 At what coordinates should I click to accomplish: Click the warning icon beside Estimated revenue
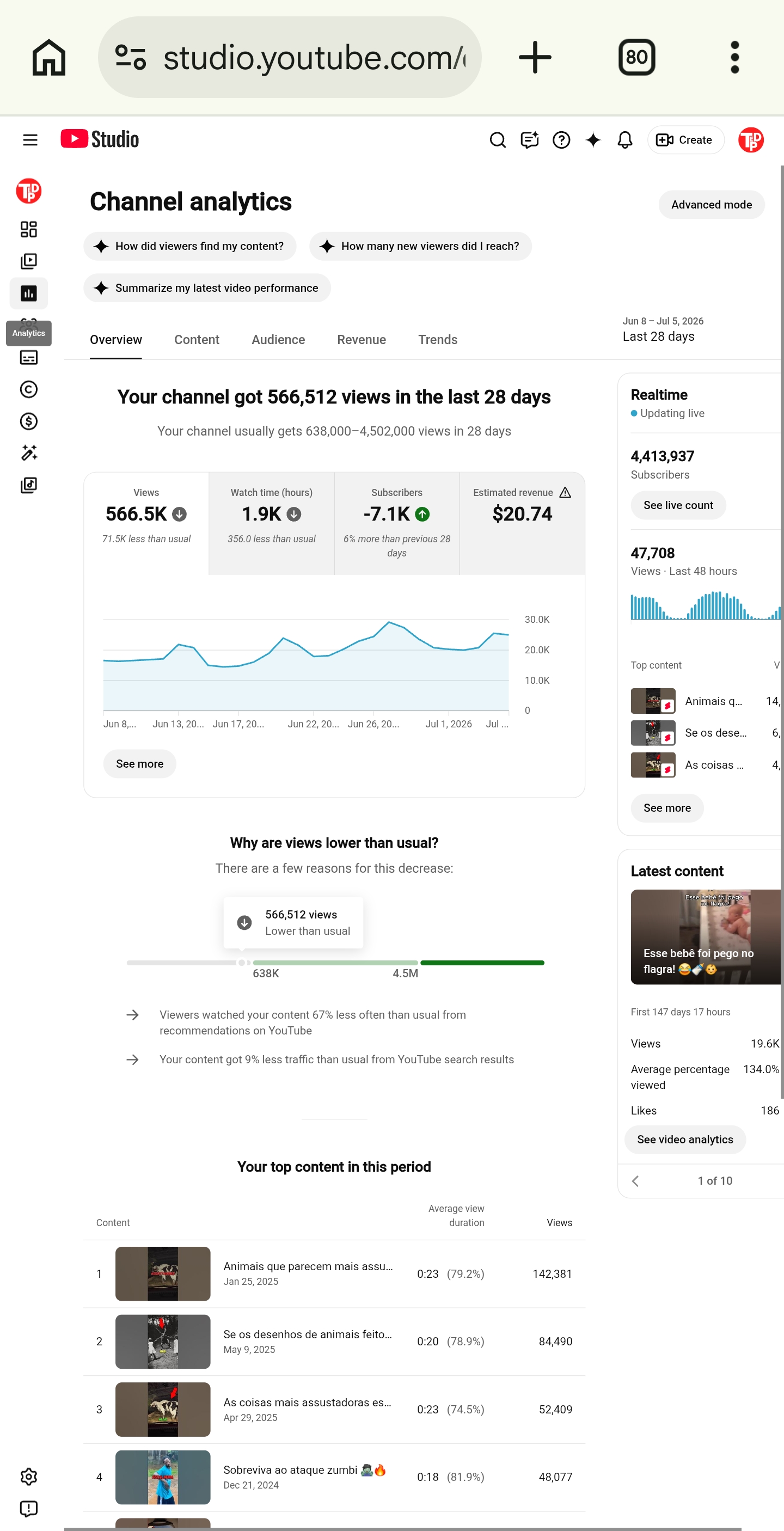click(x=565, y=493)
